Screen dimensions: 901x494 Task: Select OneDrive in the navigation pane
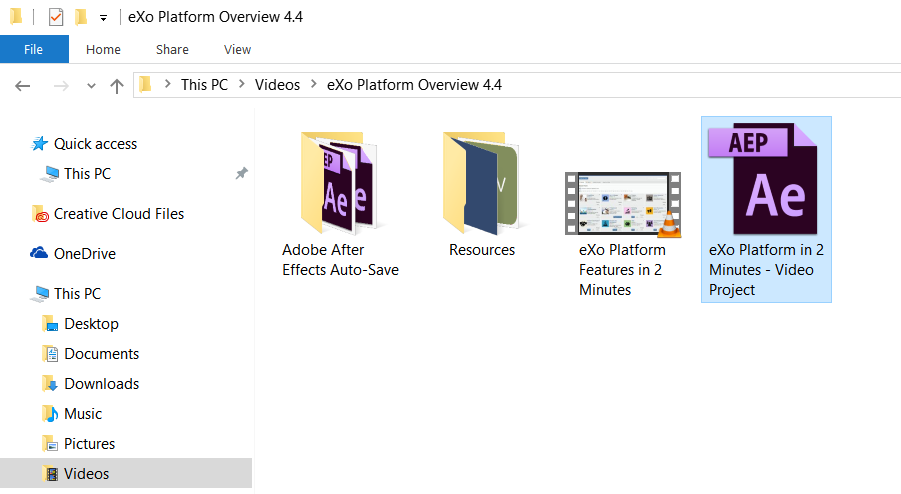(x=85, y=253)
